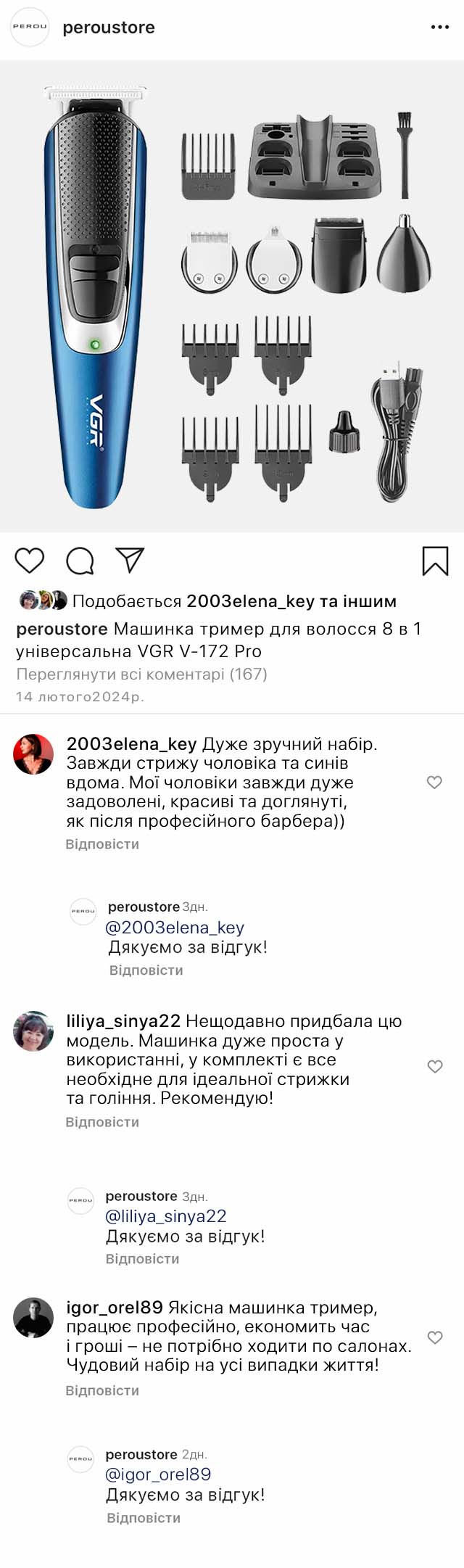Save post with the bookmark icon
464x1568 pixels.
(x=435, y=561)
